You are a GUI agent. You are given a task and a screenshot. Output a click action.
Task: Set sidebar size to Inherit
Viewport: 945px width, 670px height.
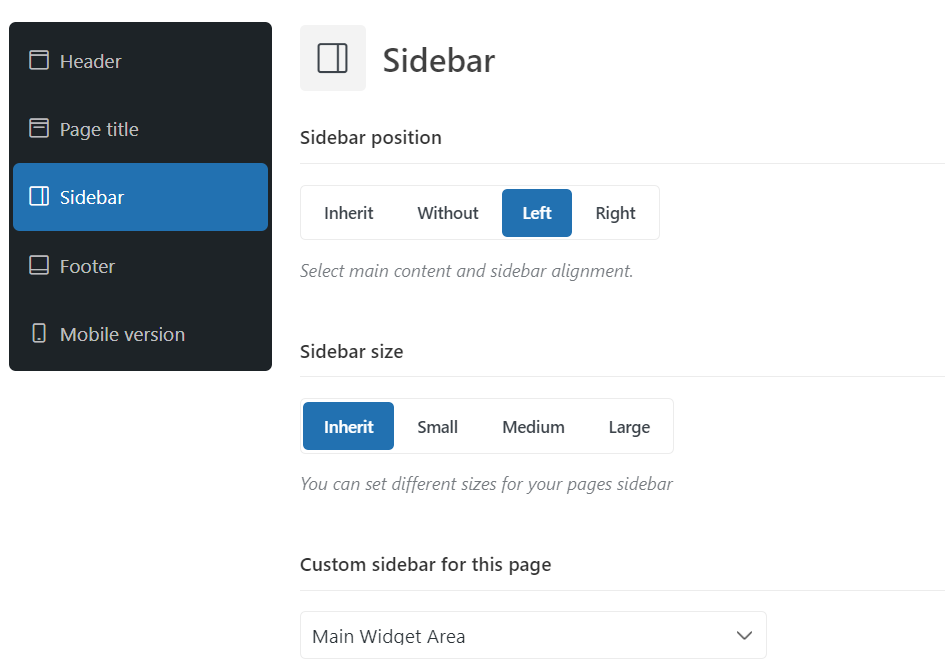[348, 427]
